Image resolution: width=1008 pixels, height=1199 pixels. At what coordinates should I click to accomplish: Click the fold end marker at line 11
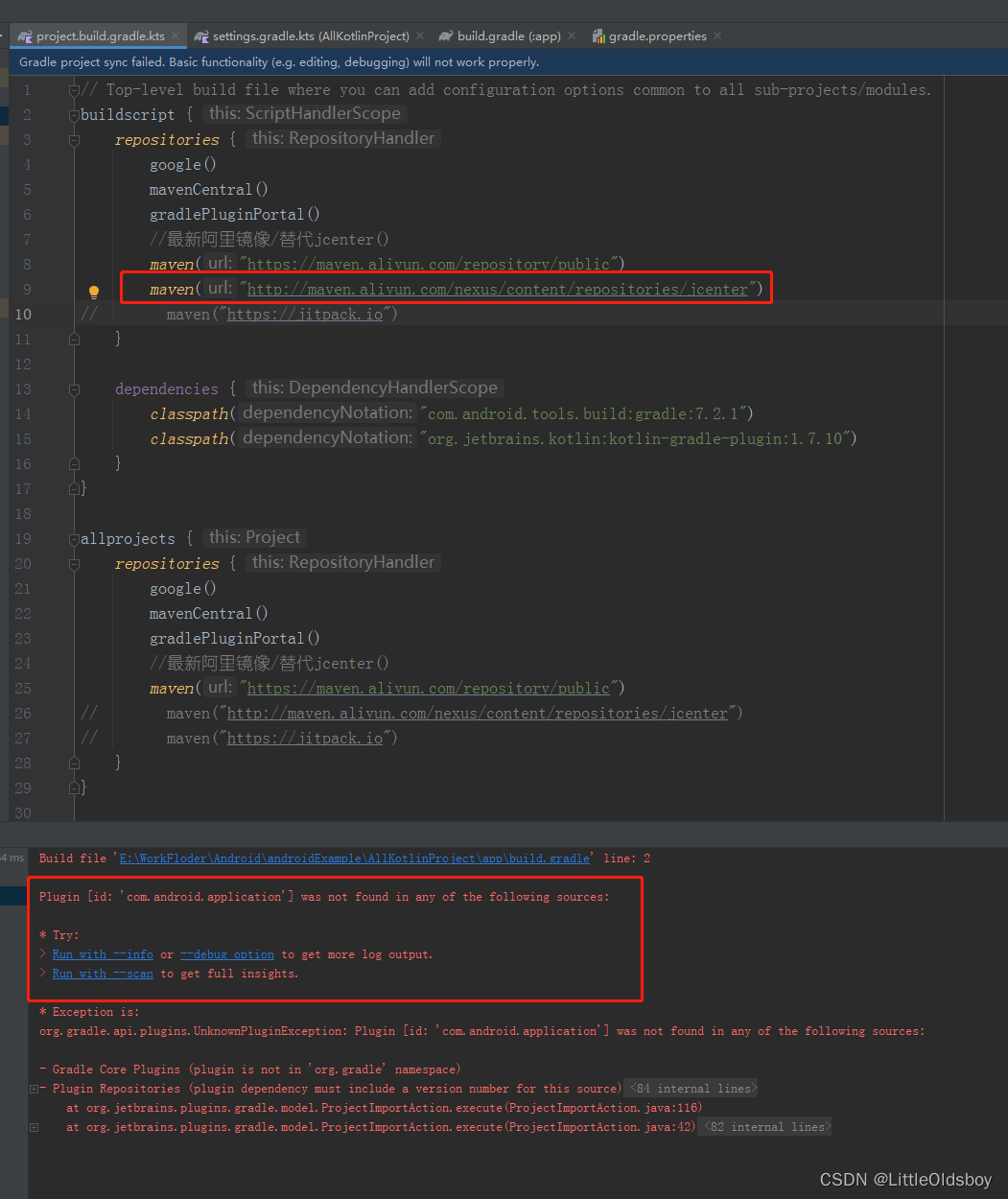coord(74,339)
